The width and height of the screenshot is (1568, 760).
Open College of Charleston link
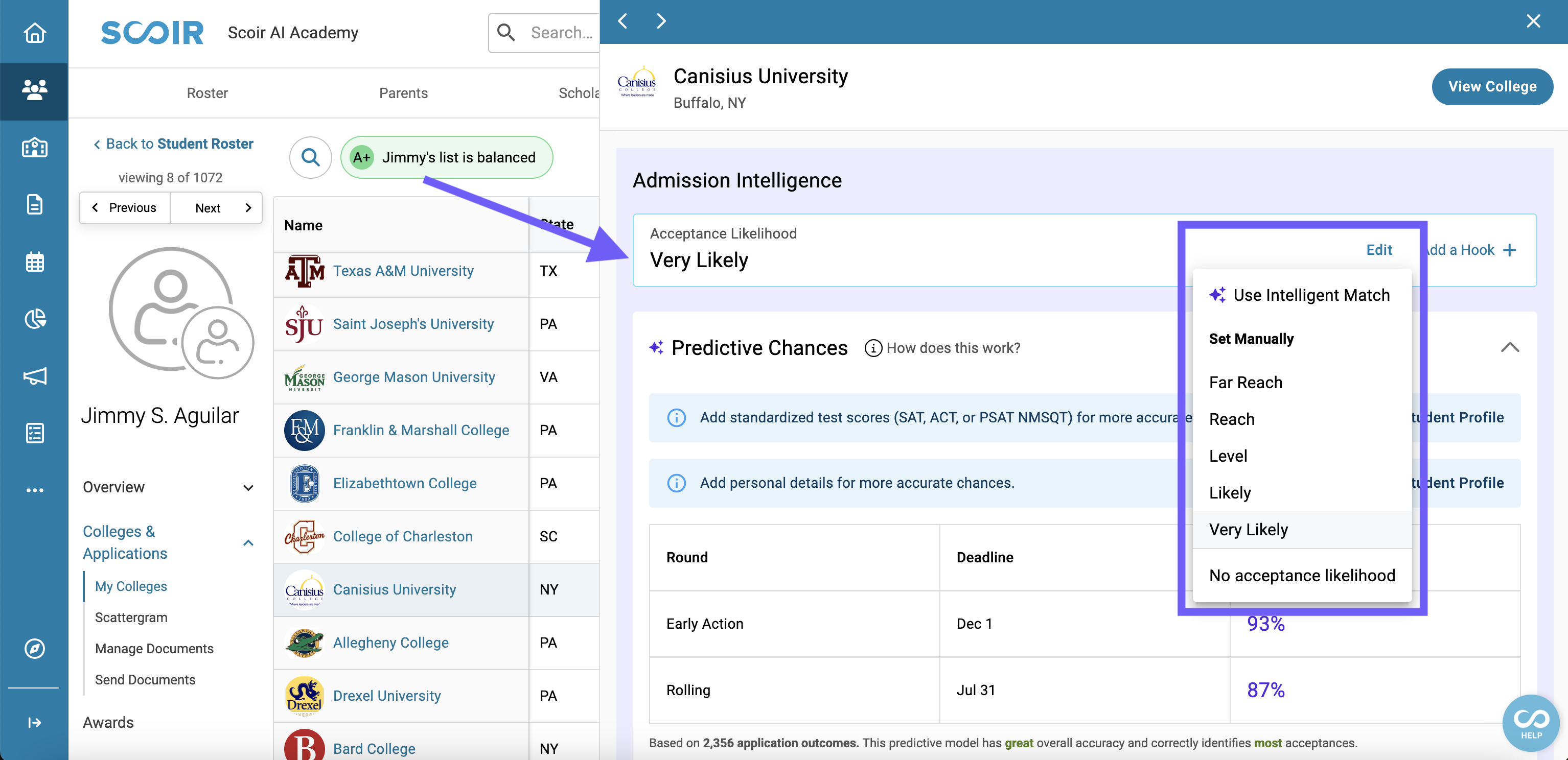tap(402, 536)
